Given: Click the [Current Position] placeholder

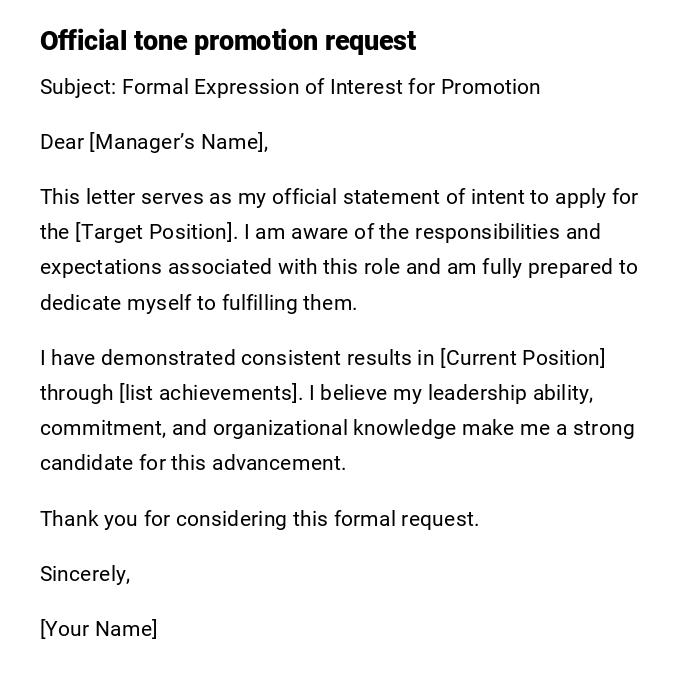Looking at the screenshot, I should click(522, 358).
